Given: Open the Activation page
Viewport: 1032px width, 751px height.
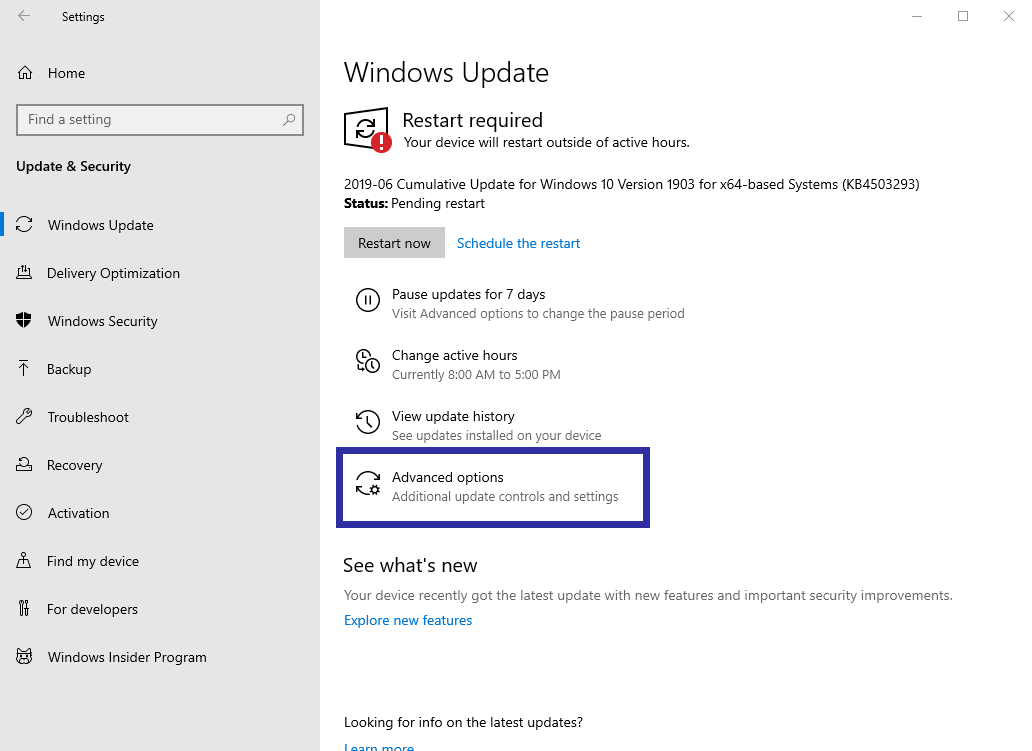Looking at the screenshot, I should click(78, 513).
